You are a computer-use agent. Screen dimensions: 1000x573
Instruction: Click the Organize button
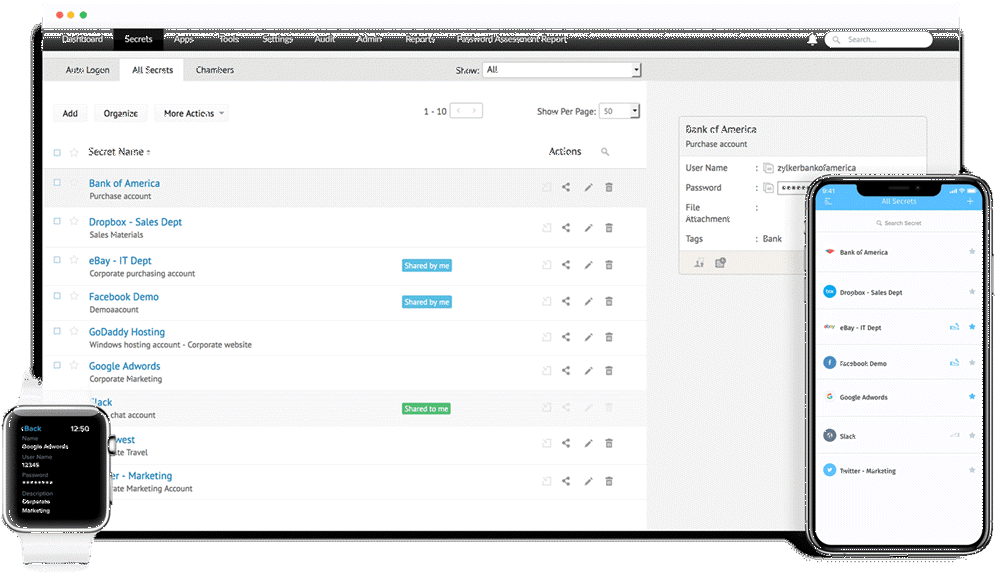(x=121, y=113)
